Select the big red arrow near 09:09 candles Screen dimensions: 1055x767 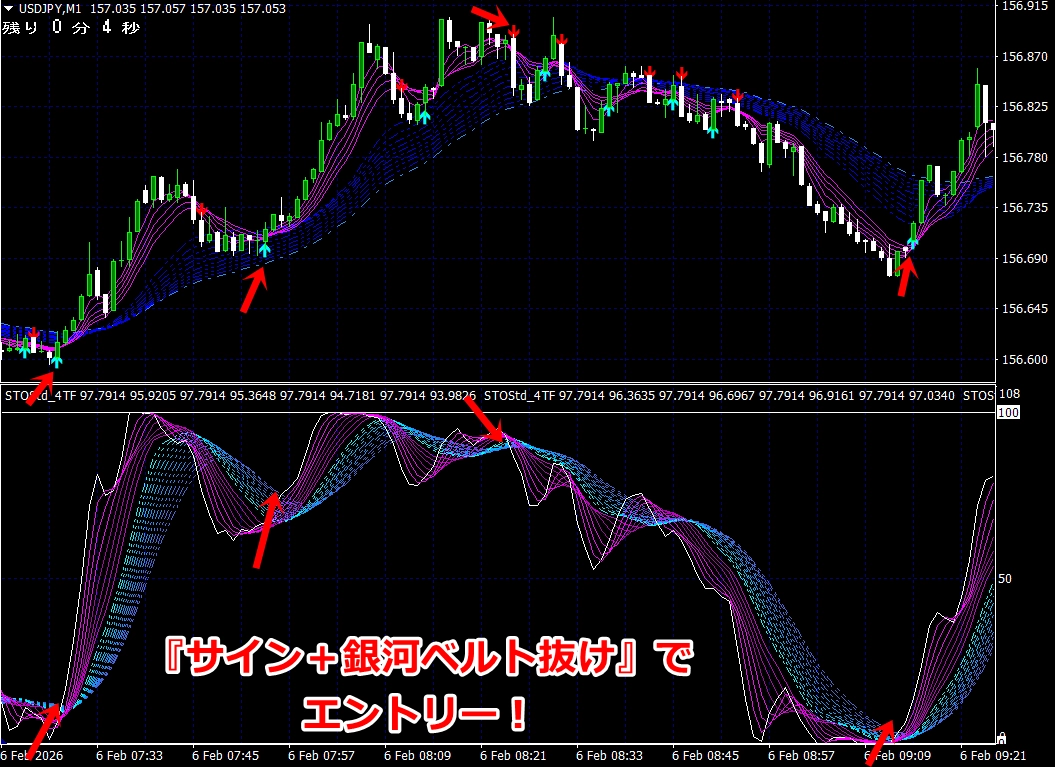click(x=905, y=277)
